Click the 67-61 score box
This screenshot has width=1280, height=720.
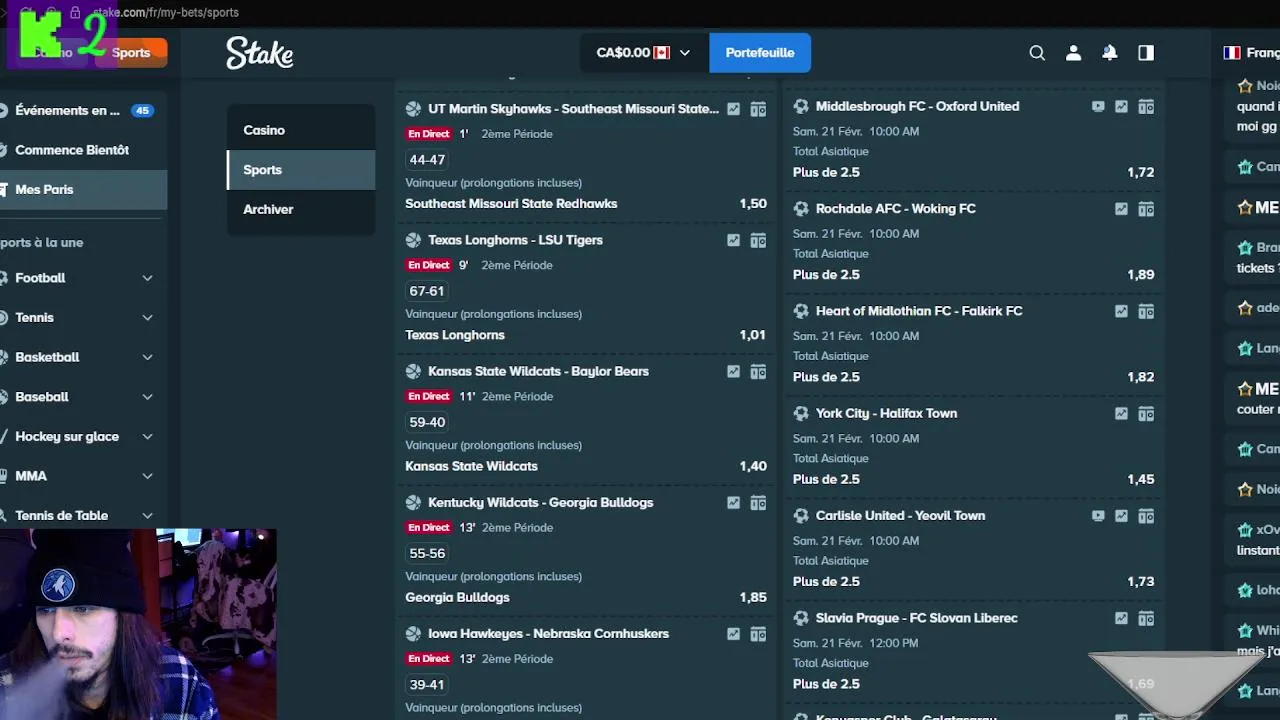tap(427, 291)
